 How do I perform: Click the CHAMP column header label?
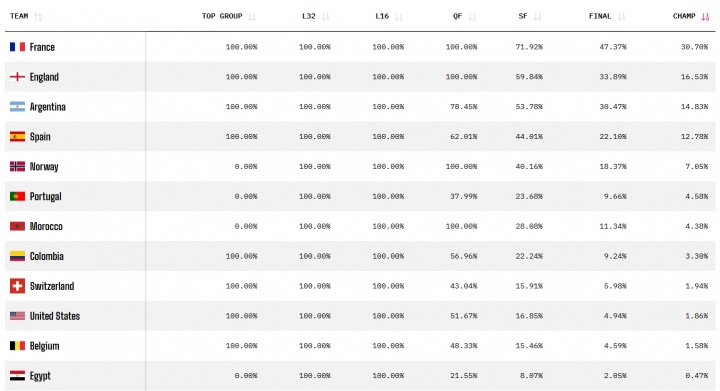[x=684, y=16]
